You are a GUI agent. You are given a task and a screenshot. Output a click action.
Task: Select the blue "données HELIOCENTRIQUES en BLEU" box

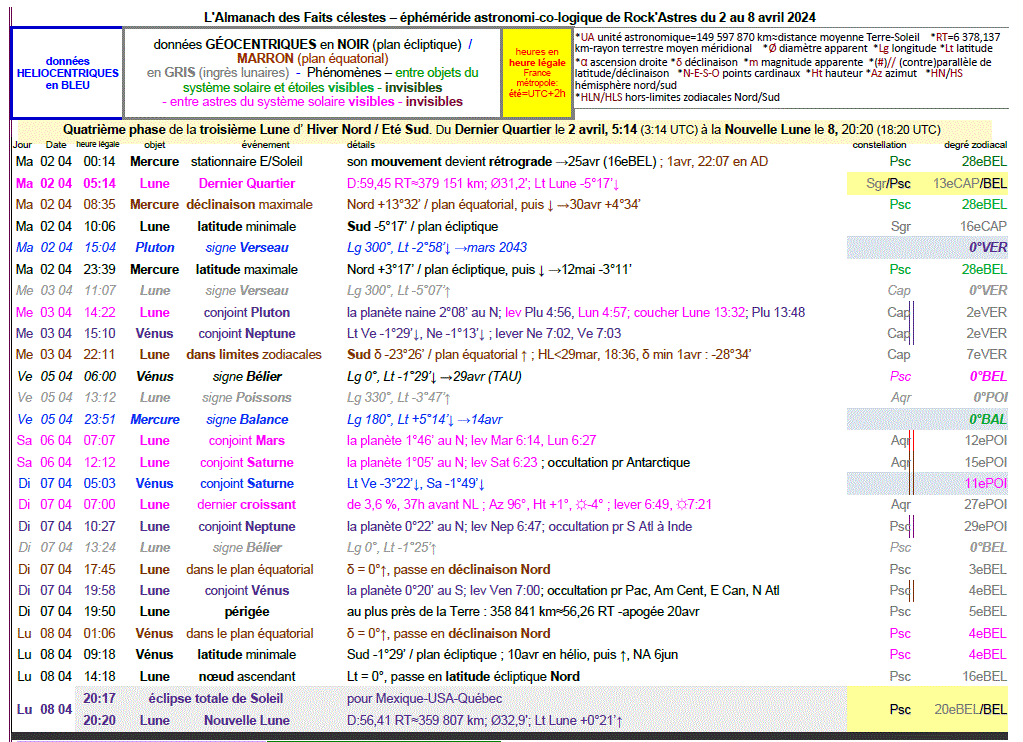67,72
